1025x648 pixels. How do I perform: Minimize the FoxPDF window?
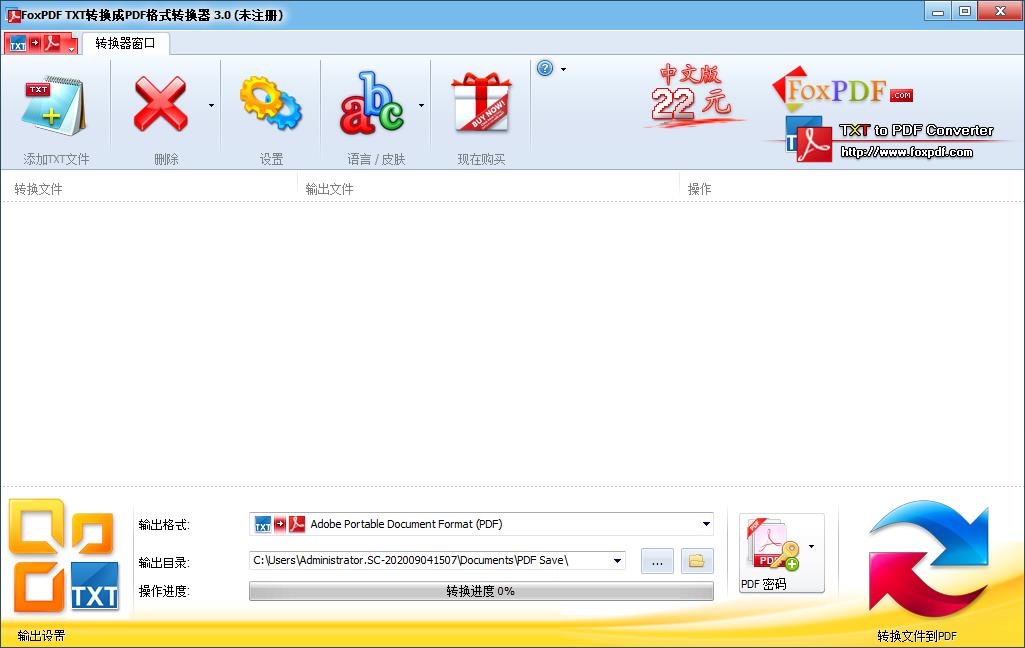pos(938,11)
